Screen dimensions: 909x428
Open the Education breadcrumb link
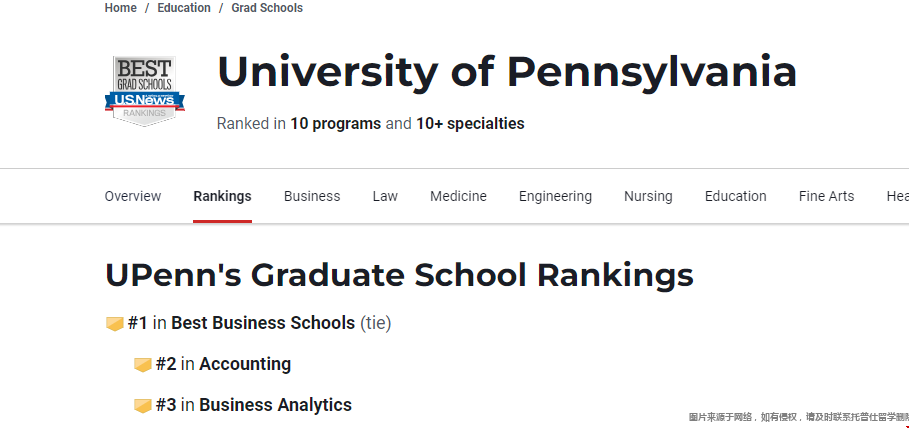pyautogui.click(x=184, y=8)
